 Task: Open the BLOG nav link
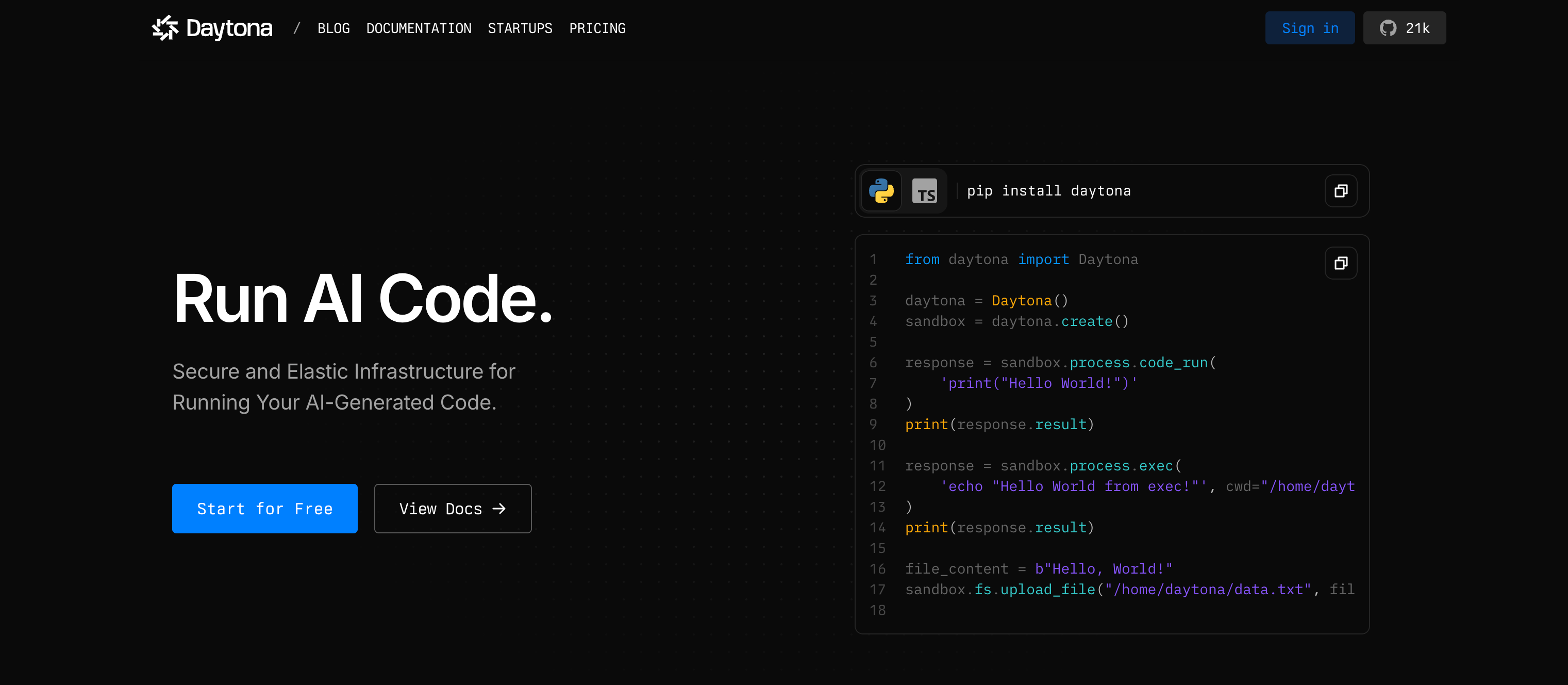pos(333,28)
